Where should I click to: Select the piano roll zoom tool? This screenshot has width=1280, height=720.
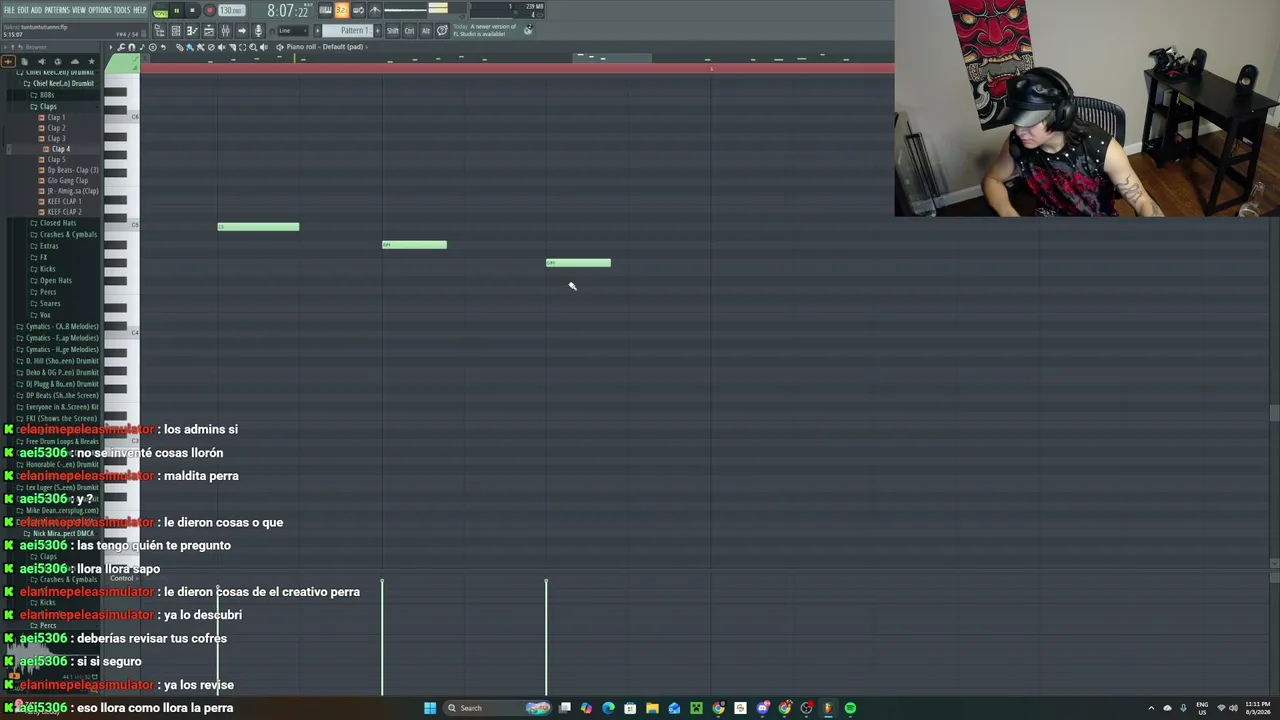click(253, 47)
